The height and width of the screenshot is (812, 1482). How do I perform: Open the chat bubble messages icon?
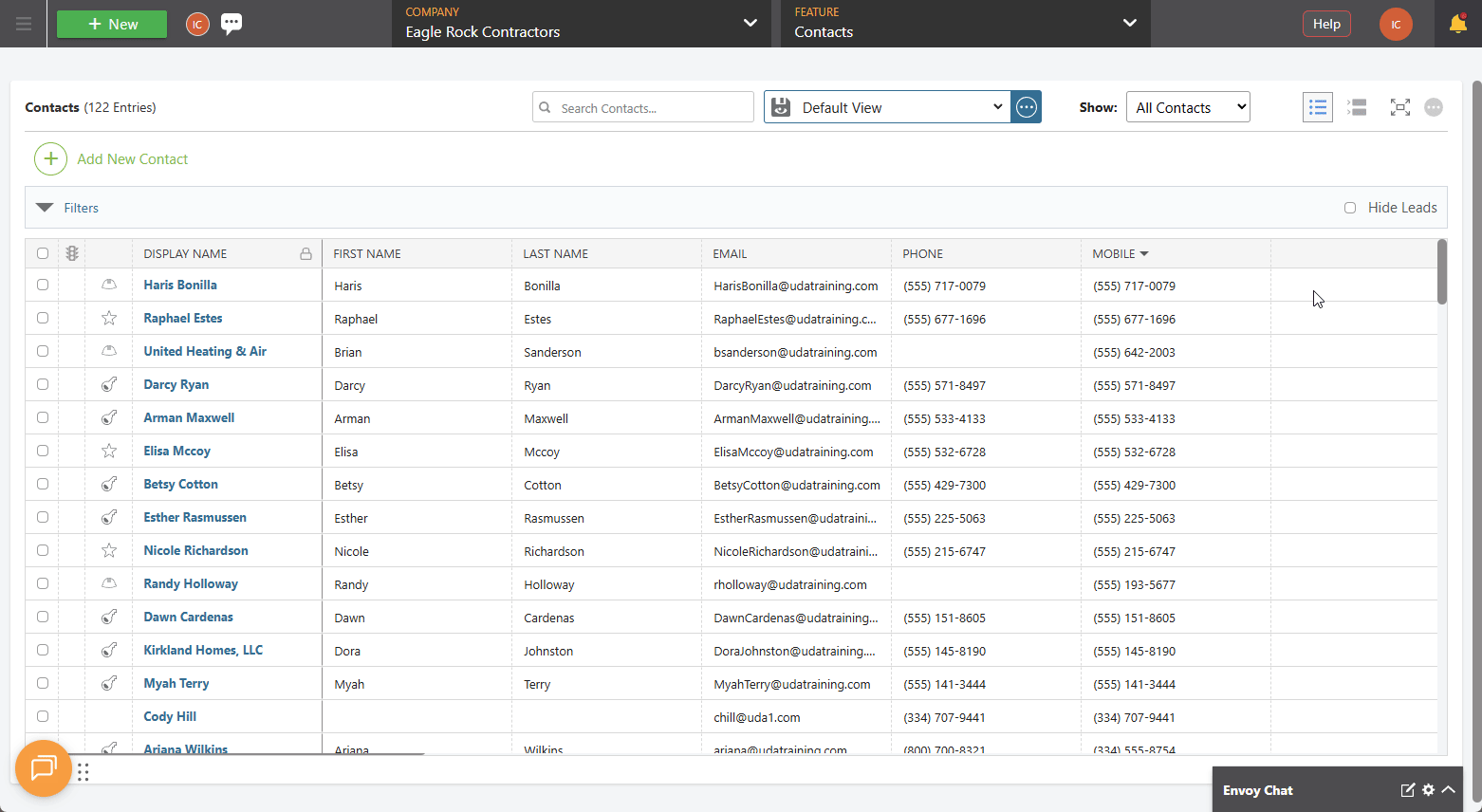[x=232, y=24]
